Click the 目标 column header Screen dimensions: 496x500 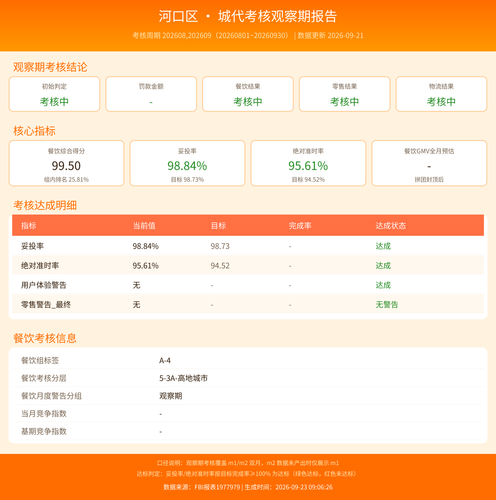(x=218, y=226)
